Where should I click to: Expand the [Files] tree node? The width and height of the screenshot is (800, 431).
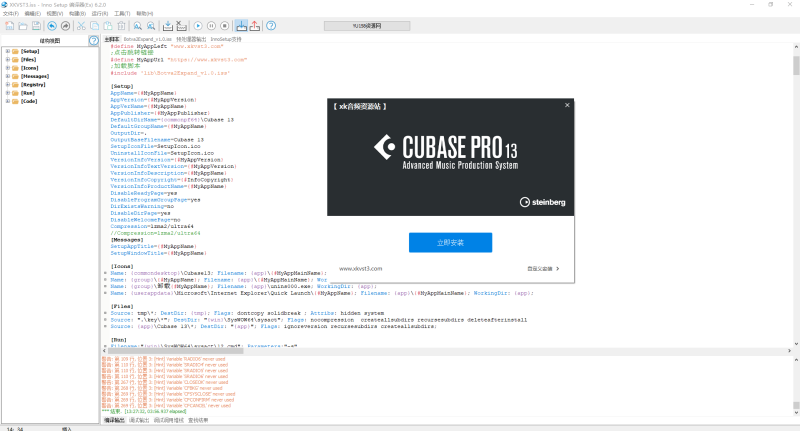pyautogui.click(x=8, y=59)
